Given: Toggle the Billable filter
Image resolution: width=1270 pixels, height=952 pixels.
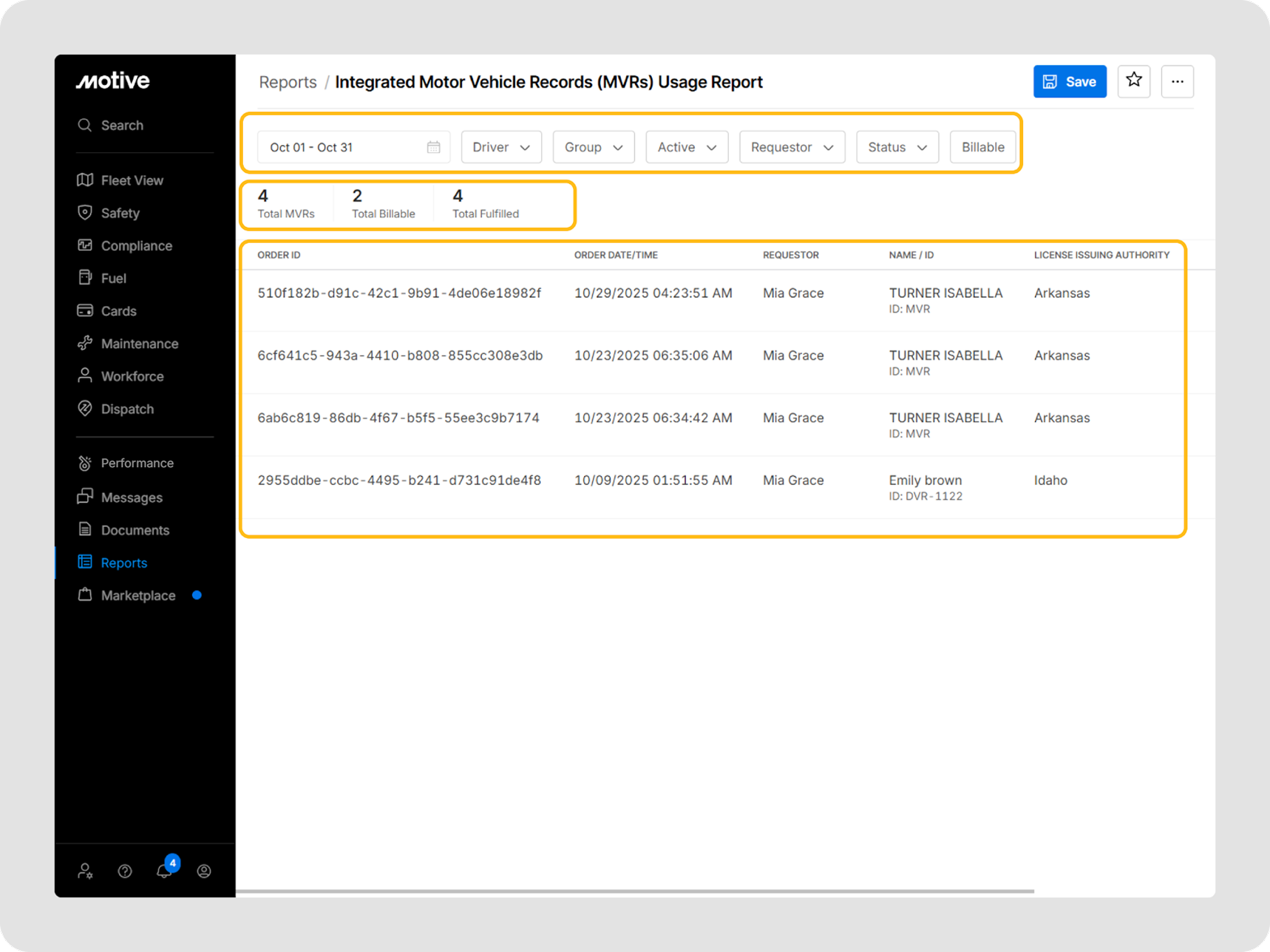Looking at the screenshot, I should (x=982, y=147).
